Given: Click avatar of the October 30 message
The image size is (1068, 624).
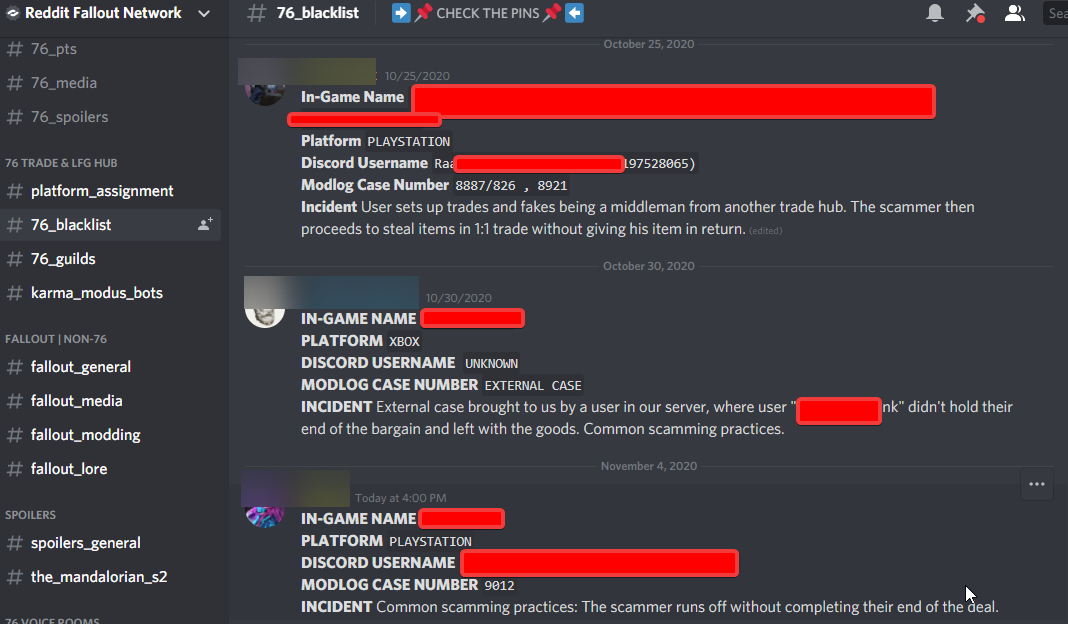Looking at the screenshot, I should click(265, 317).
